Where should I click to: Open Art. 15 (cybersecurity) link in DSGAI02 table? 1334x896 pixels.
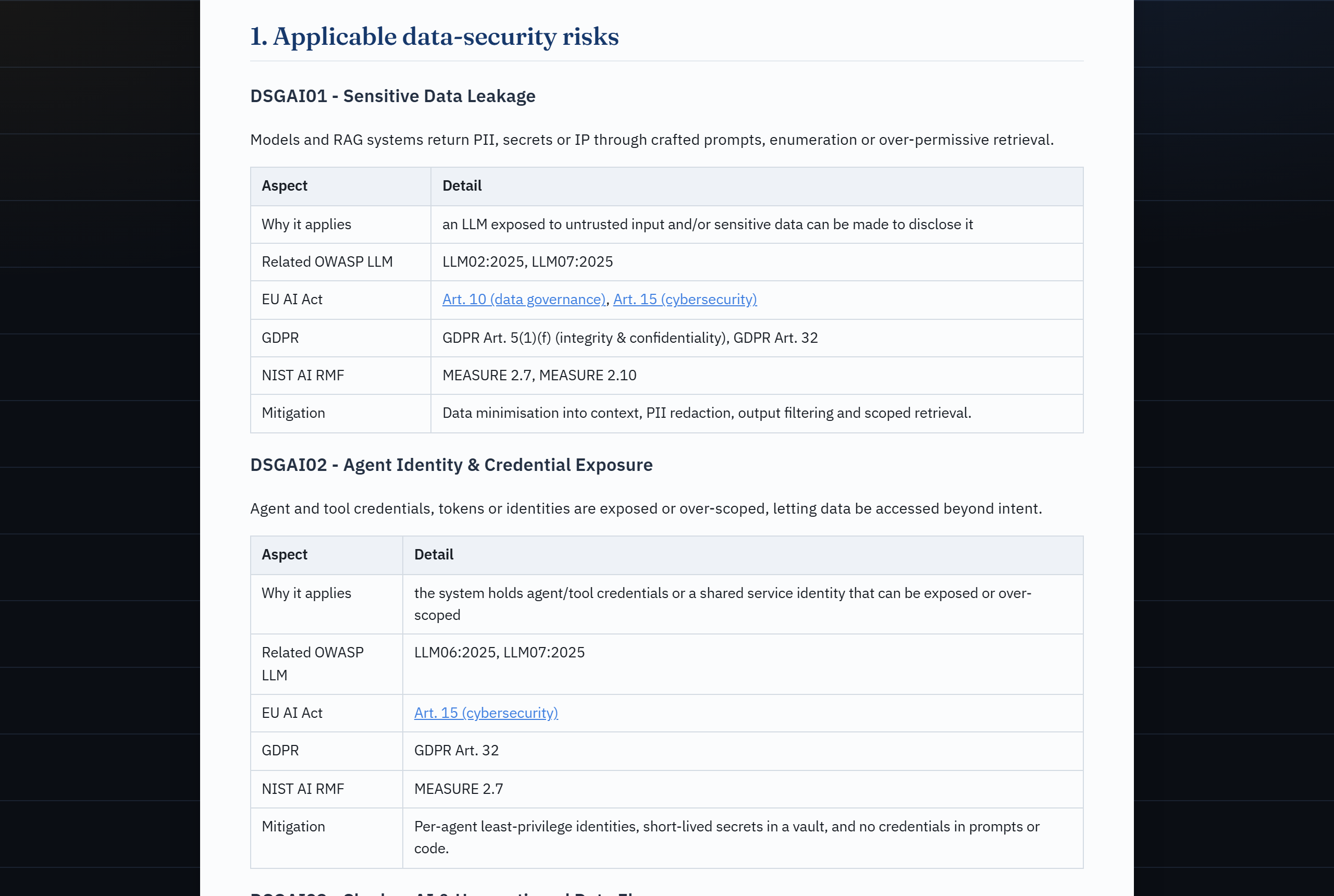(486, 713)
